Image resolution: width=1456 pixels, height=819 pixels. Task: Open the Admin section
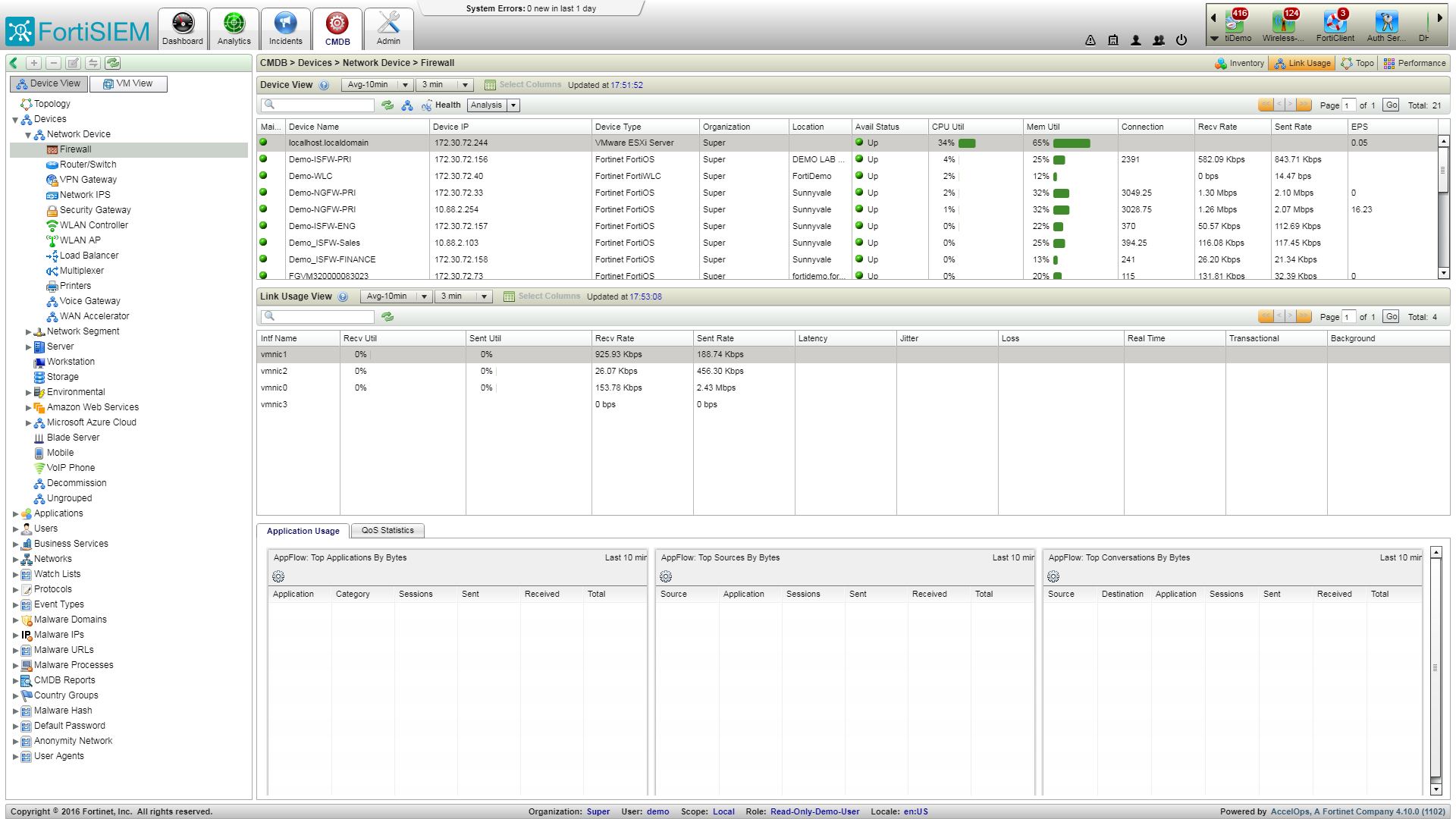pos(388,29)
